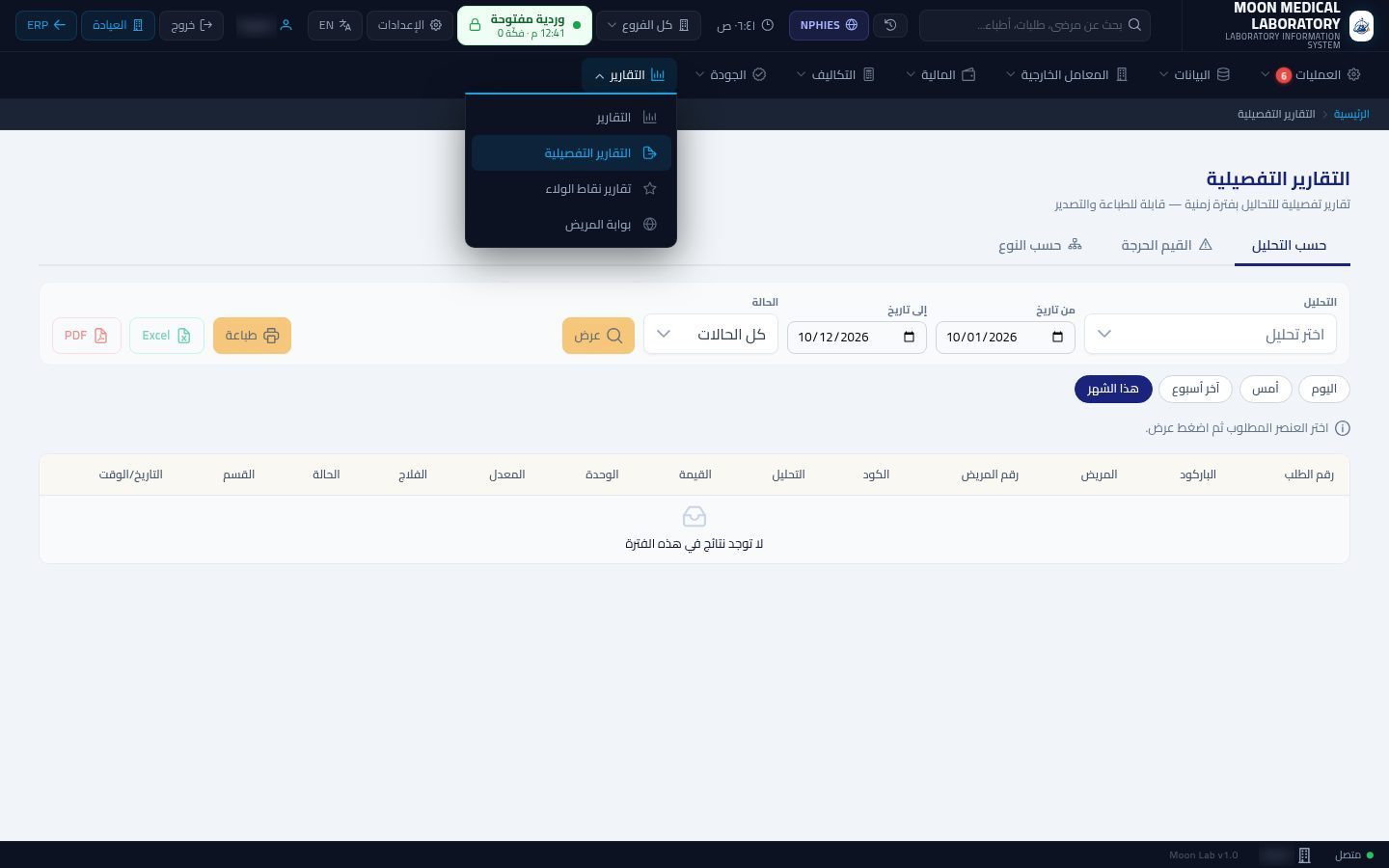Screen dimensions: 1389x868
Task: Expand the المعامل الخارجية navigation menu
Action: (1067, 74)
